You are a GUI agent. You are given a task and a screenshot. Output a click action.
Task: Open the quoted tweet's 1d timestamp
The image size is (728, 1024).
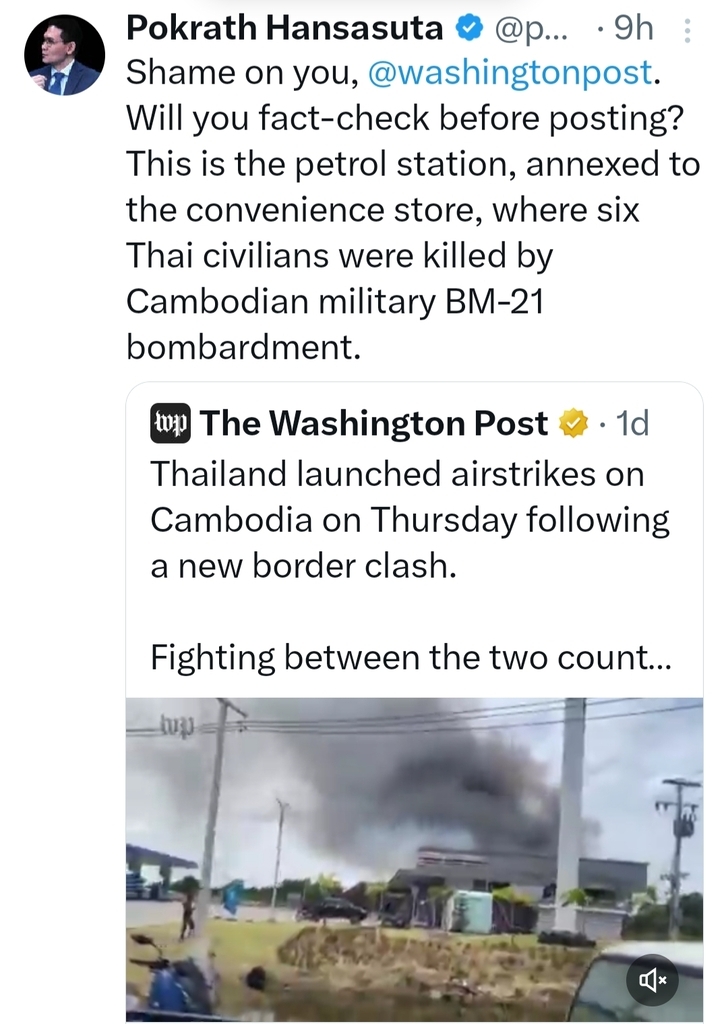click(632, 424)
